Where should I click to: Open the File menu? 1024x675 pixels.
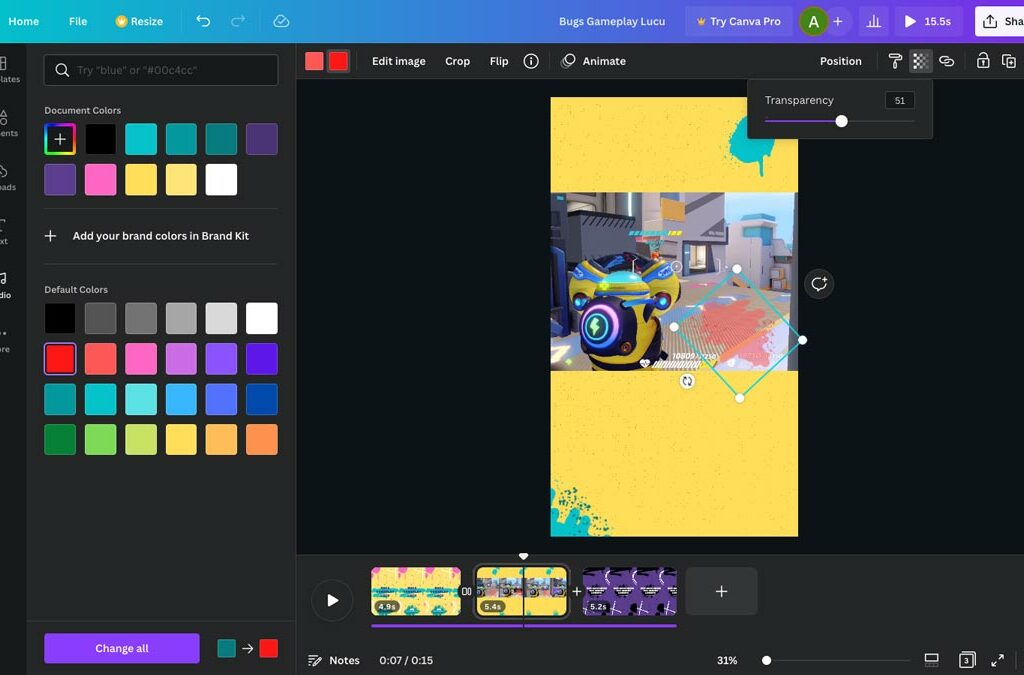pyautogui.click(x=78, y=21)
